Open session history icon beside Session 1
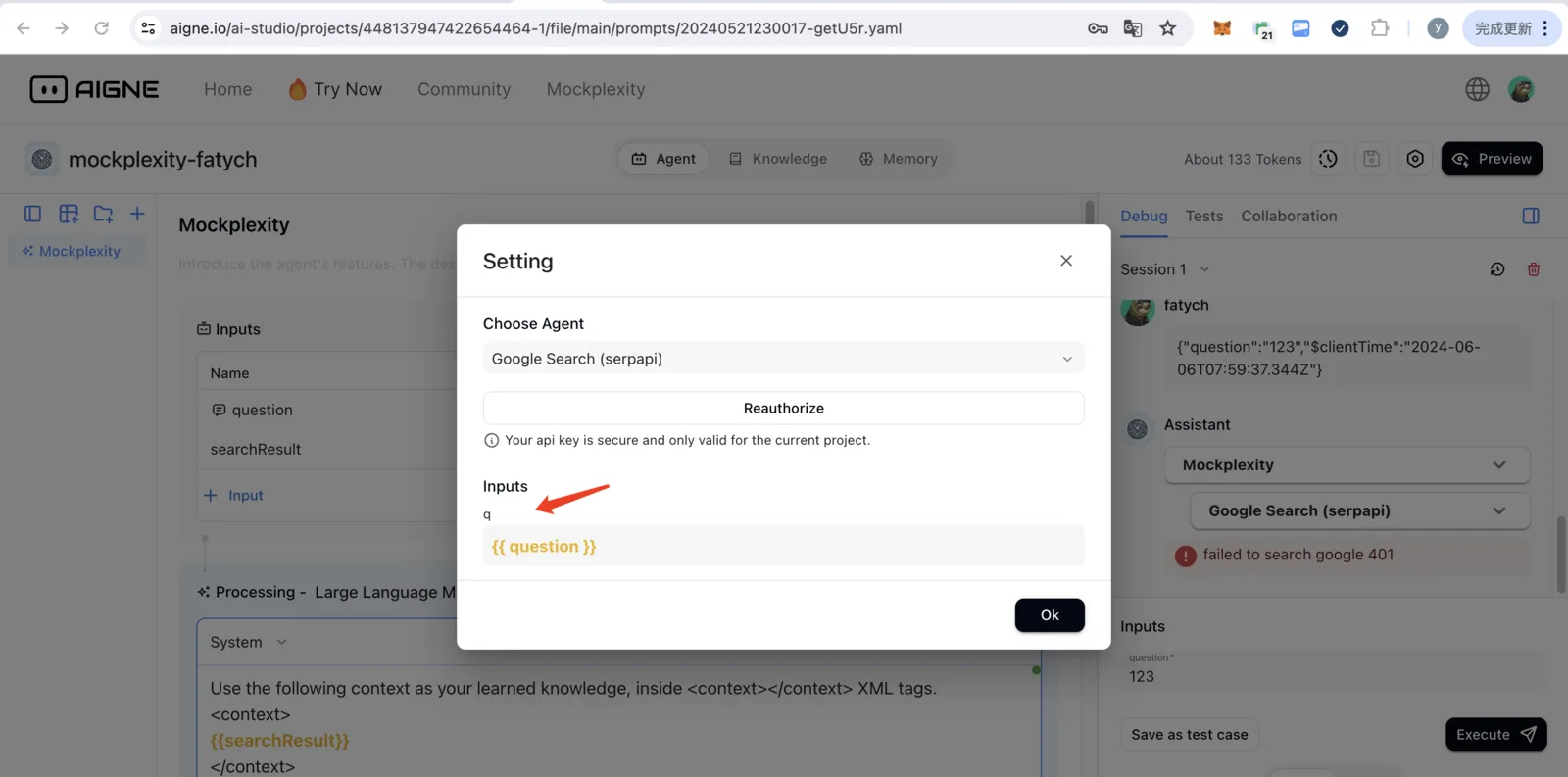The width and height of the screenshot is (1568, 777). pos(1497,269)
